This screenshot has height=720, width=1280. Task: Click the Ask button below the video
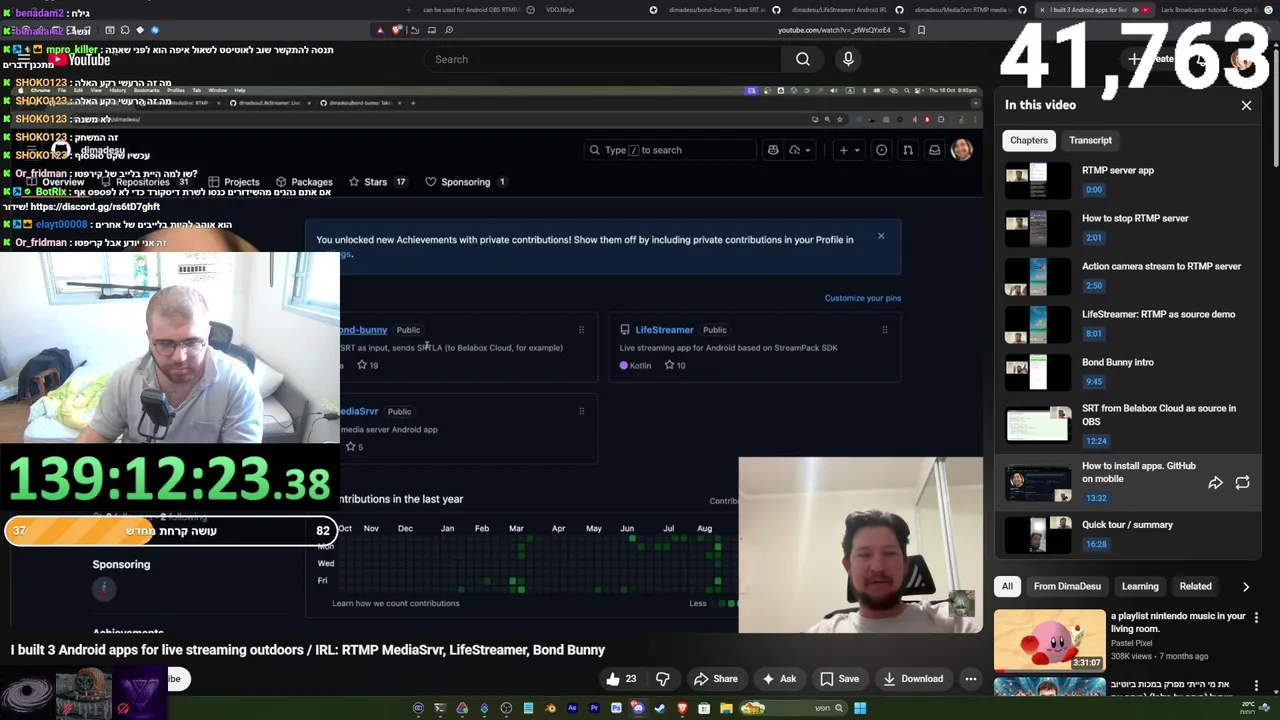(x=778, y=679)
